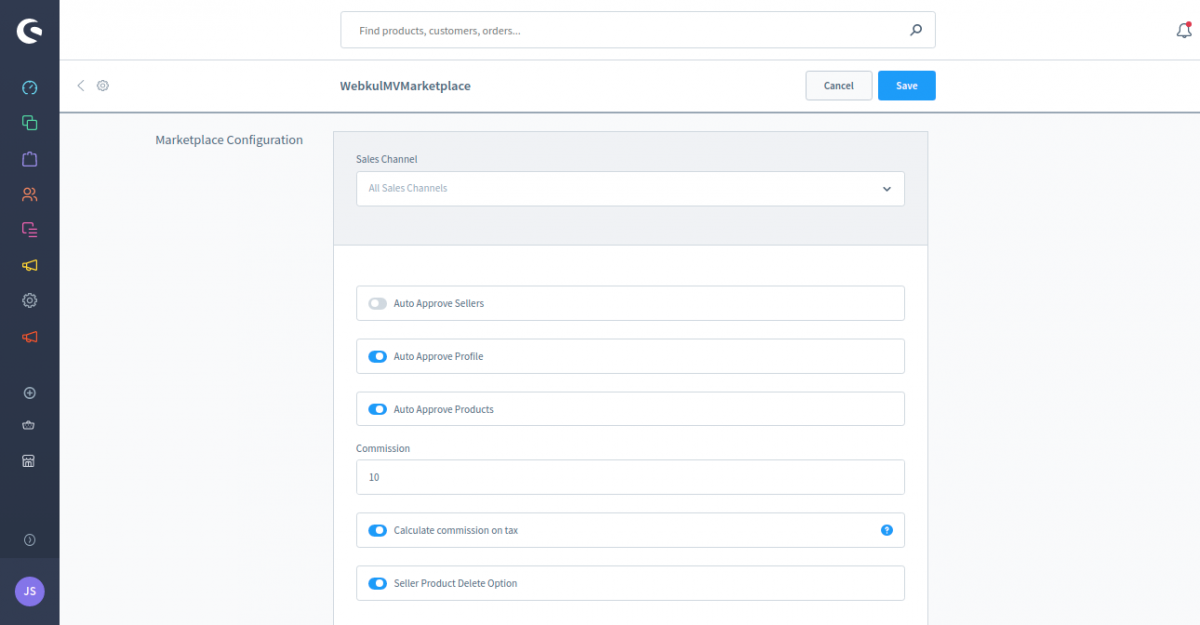Image resolution: width=1200 pixels, height=625 pixels.
Task: Select the Marketing megaphone icon
Action: pos(29,264)
